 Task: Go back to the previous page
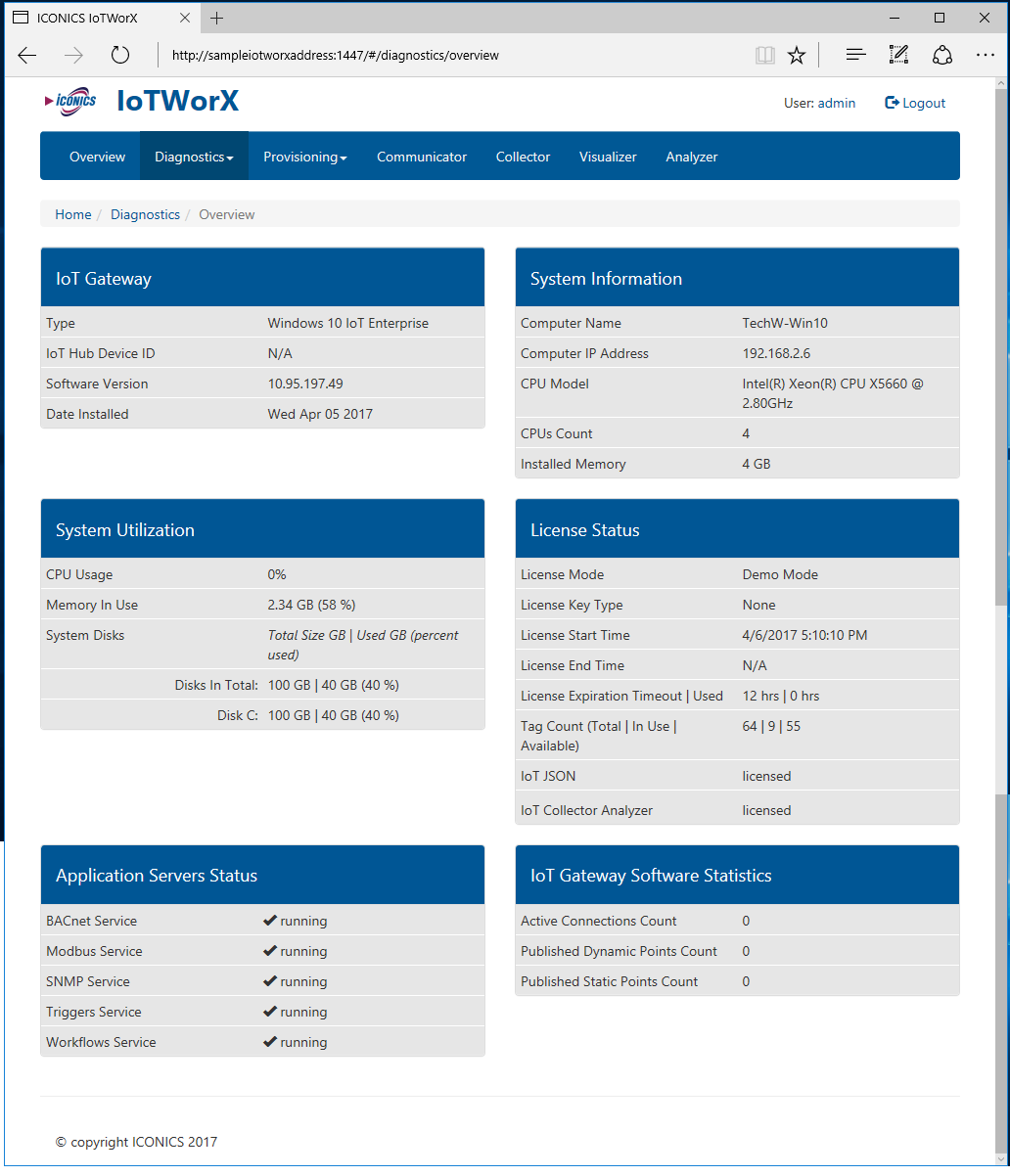pyautogui.click(x=27, y=56)
